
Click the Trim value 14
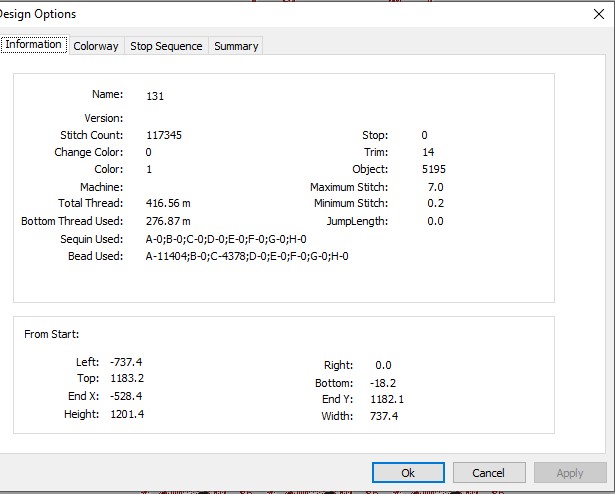point(428,152)
